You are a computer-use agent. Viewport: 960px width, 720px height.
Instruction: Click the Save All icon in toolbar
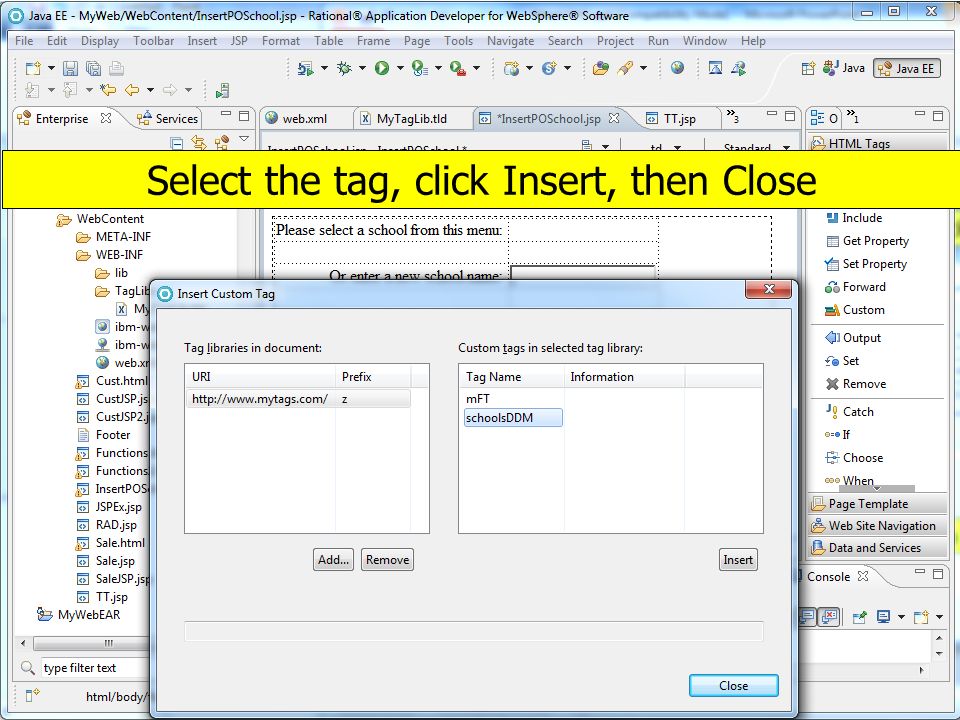pyautogui.click(x=94, y=68)
